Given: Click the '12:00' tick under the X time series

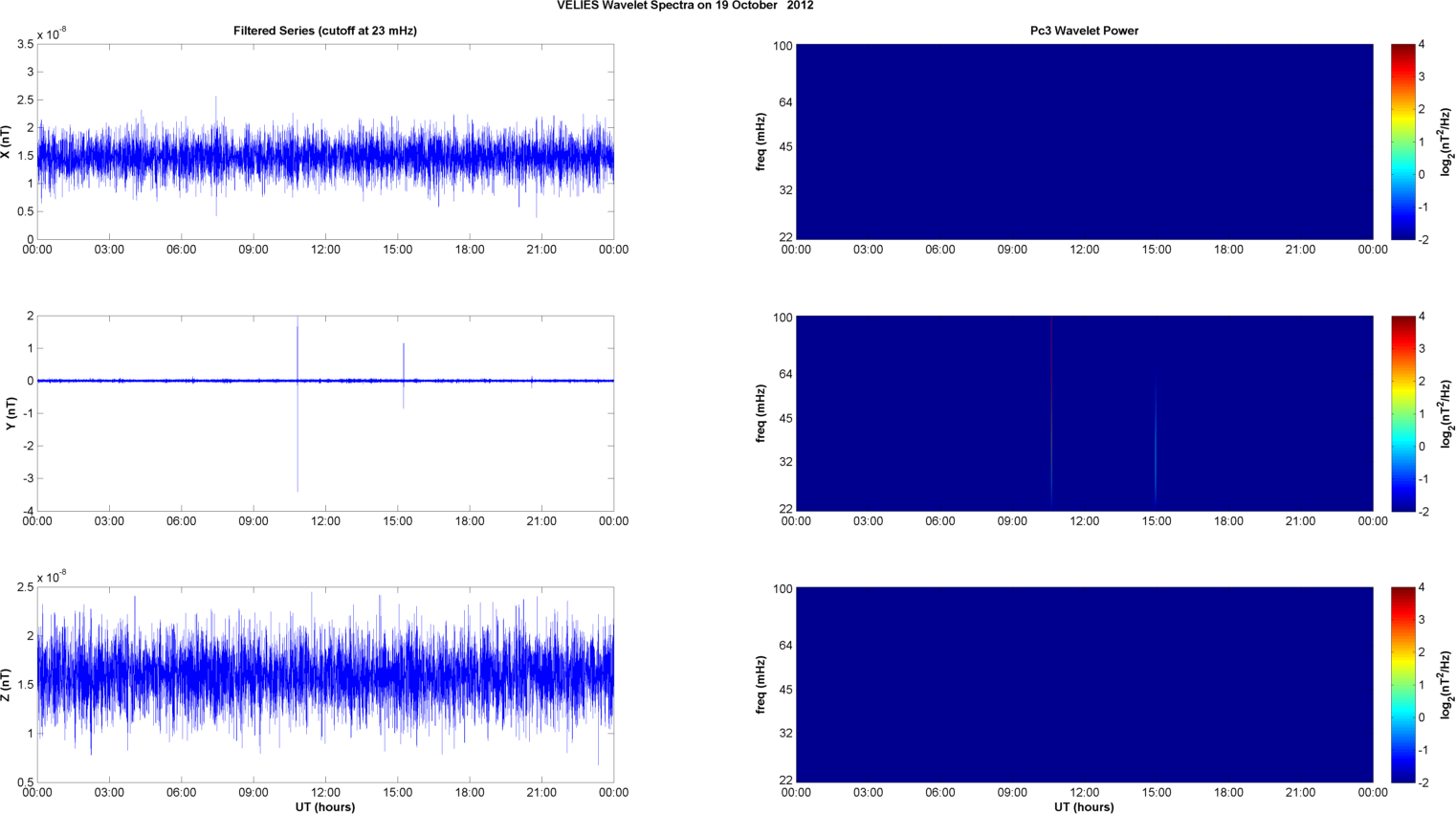Looking at the screenshot, I should pyautogui.click(x=325, y=250).
